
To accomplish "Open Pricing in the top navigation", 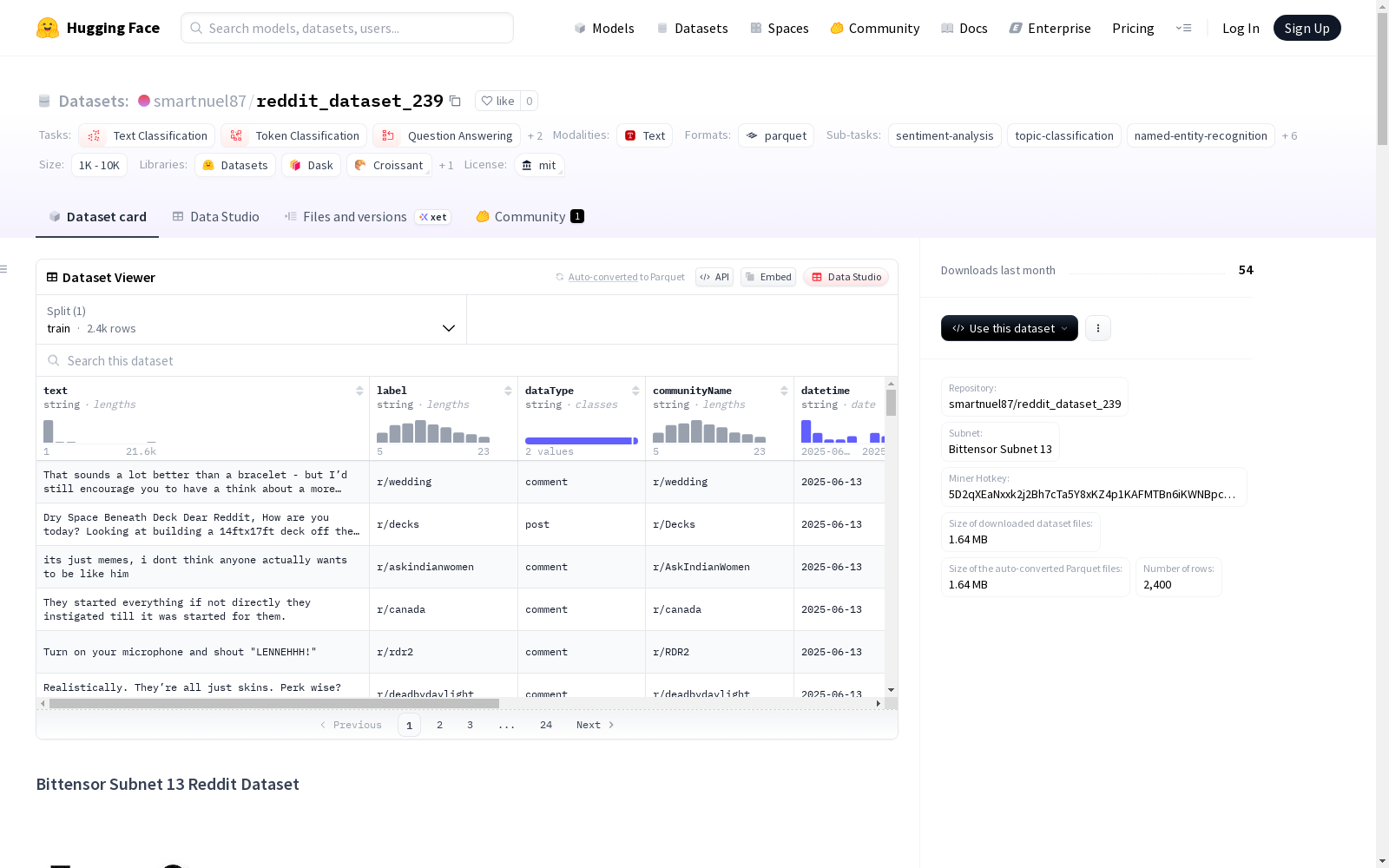I will (1133, 28).
